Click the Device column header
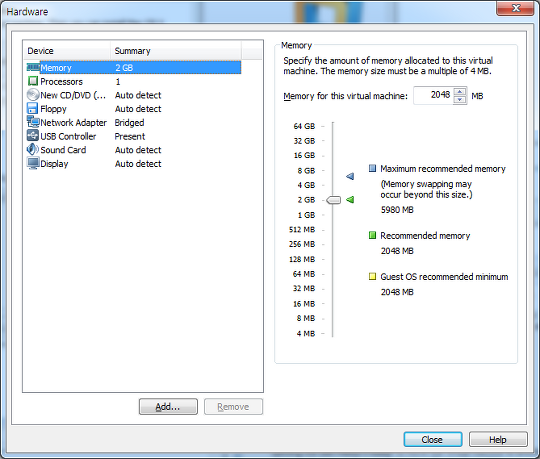Viewport: 540px width, 459px height. (67, 51)
